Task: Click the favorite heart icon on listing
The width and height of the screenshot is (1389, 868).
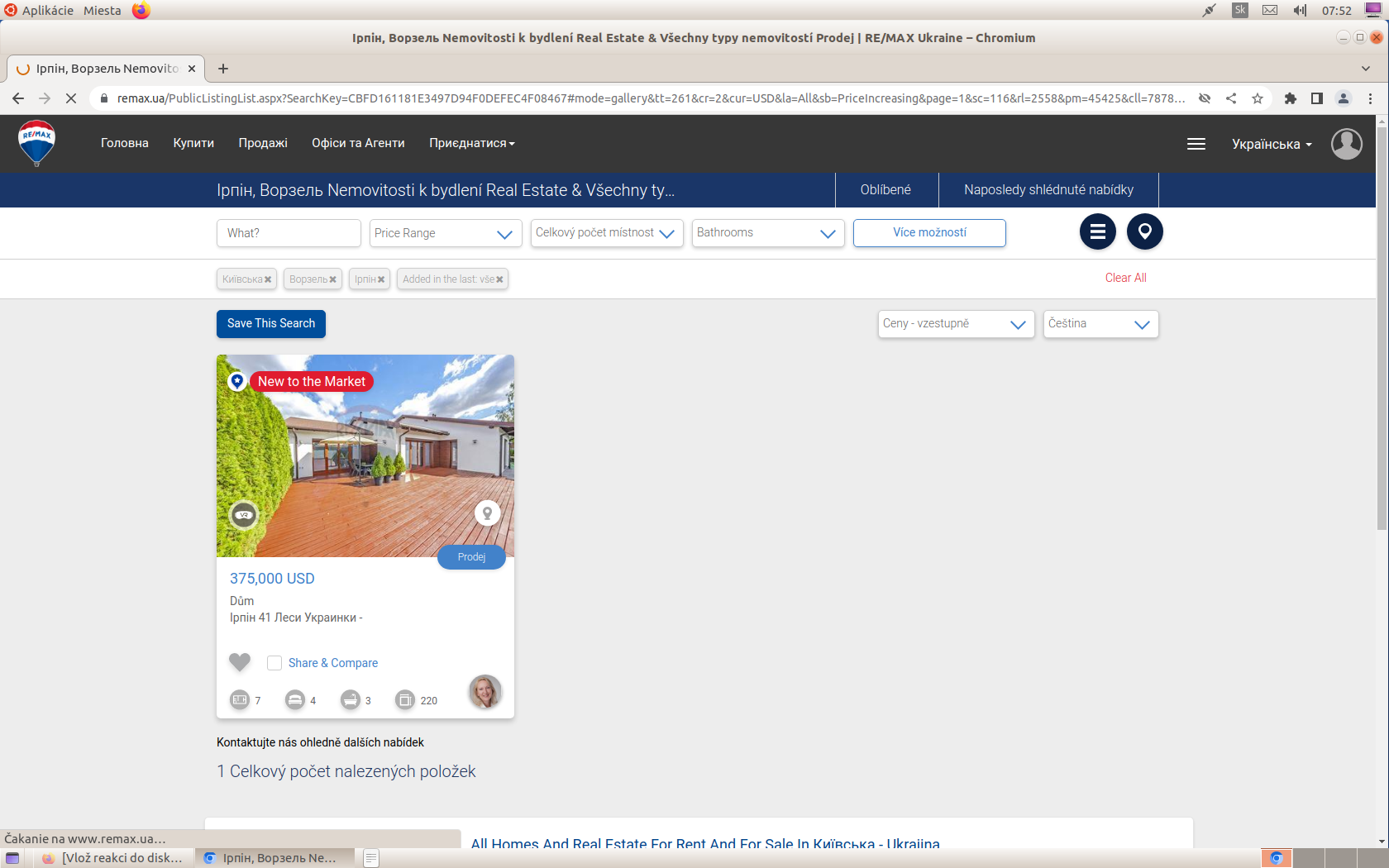Action: point(240,662)
